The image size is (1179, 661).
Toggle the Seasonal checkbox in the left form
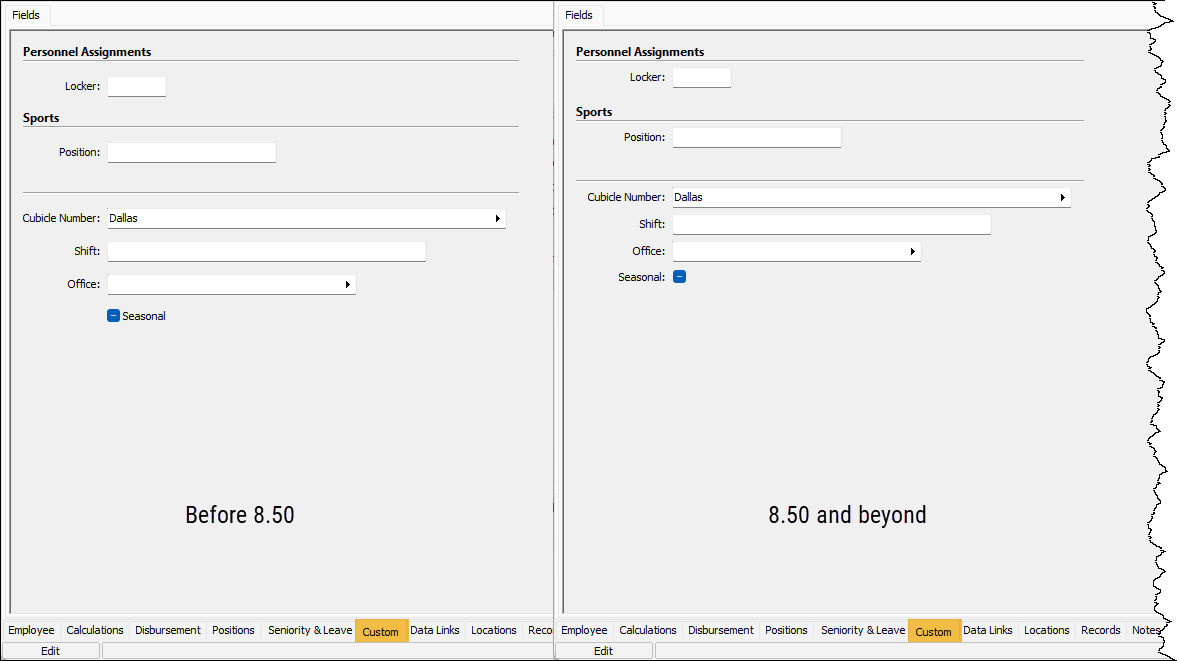coord(113,315)
